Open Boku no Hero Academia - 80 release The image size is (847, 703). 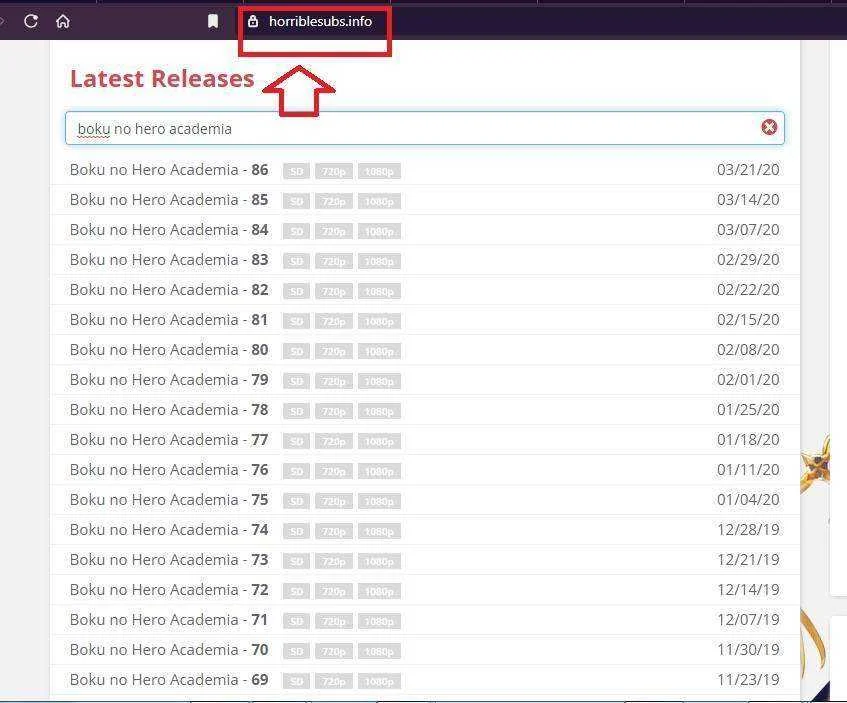click(x=169, y=350)
